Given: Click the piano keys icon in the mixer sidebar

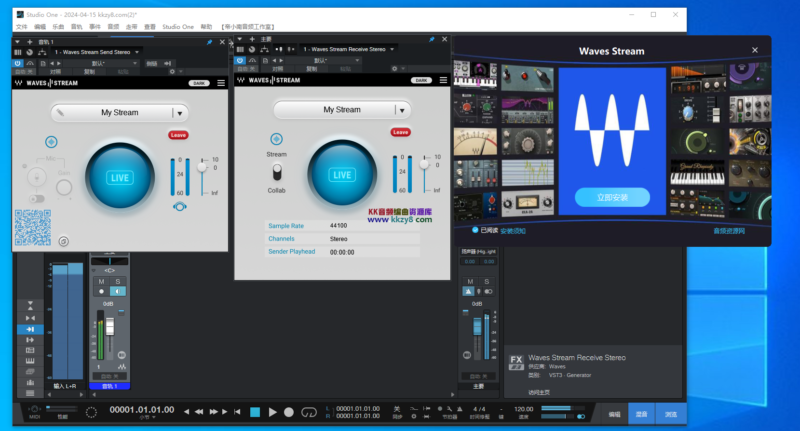Looking at the screenshot, I should pyautogui.click(x=30, y=361).
